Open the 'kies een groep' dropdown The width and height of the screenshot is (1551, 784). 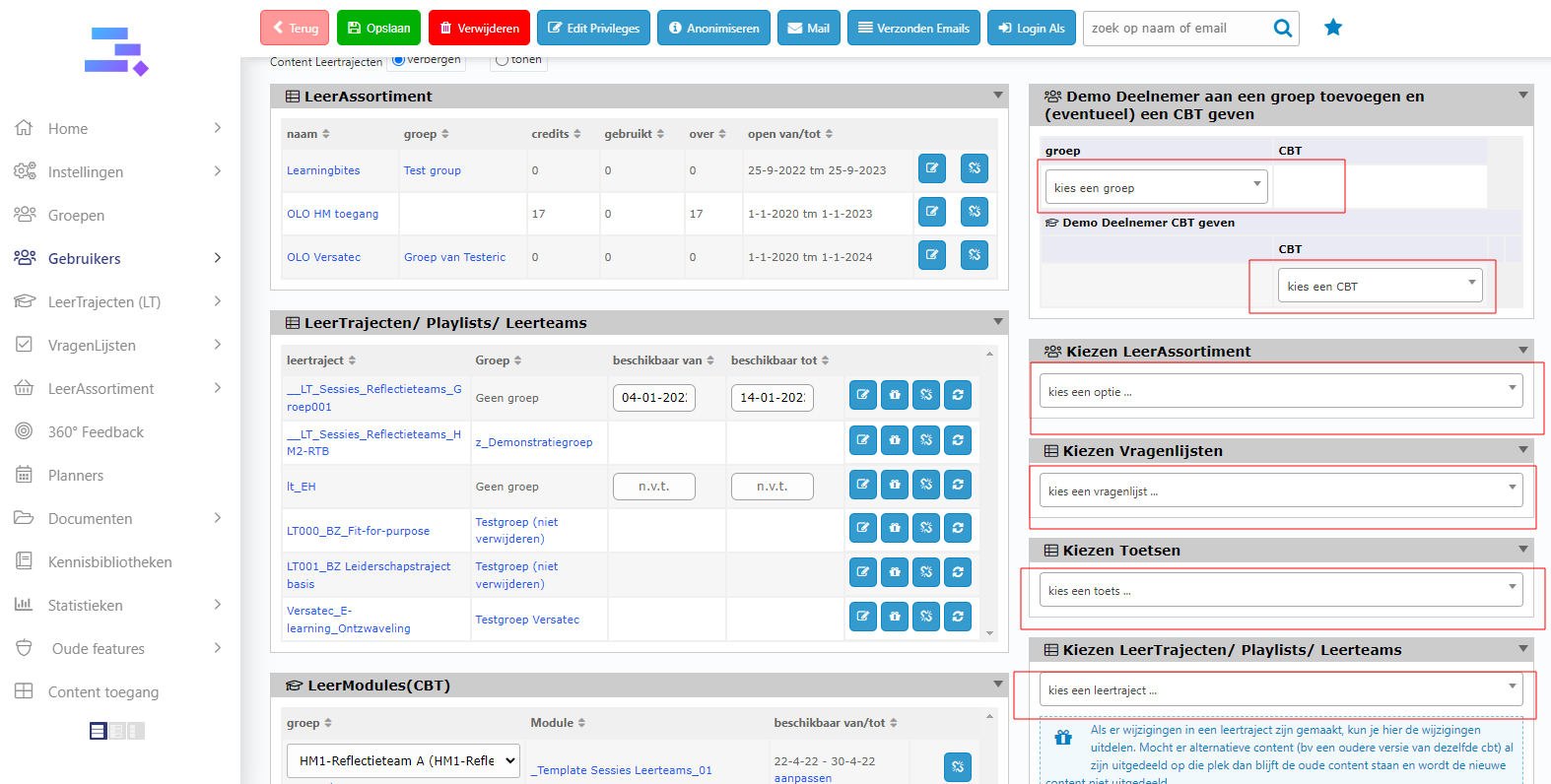pyautogui.click(x=1156, y=187)
